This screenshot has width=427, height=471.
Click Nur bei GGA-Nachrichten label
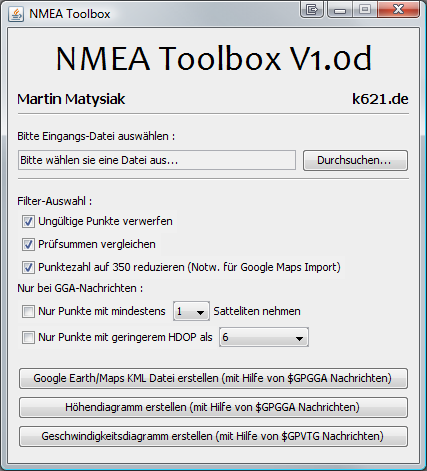coord(80,288)
